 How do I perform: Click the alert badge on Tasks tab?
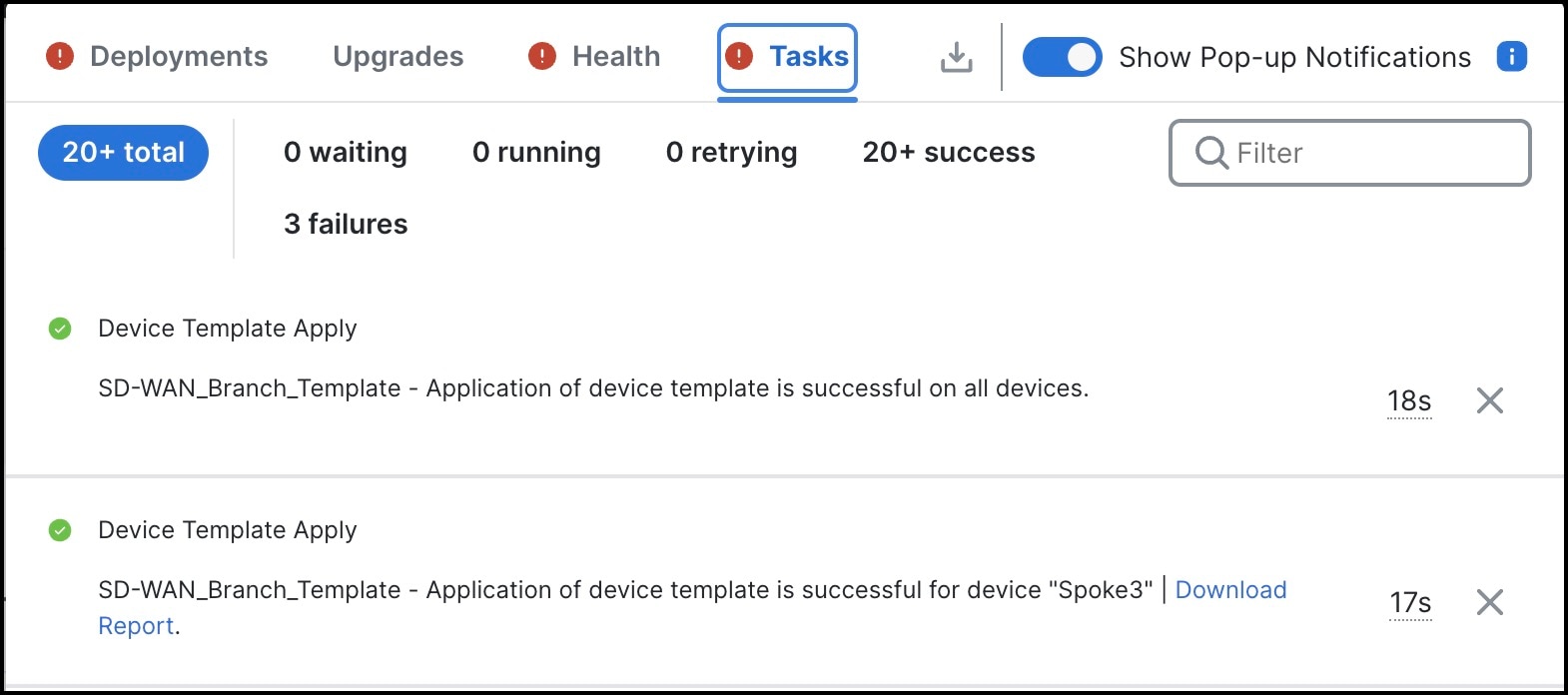tap(740, 57)
